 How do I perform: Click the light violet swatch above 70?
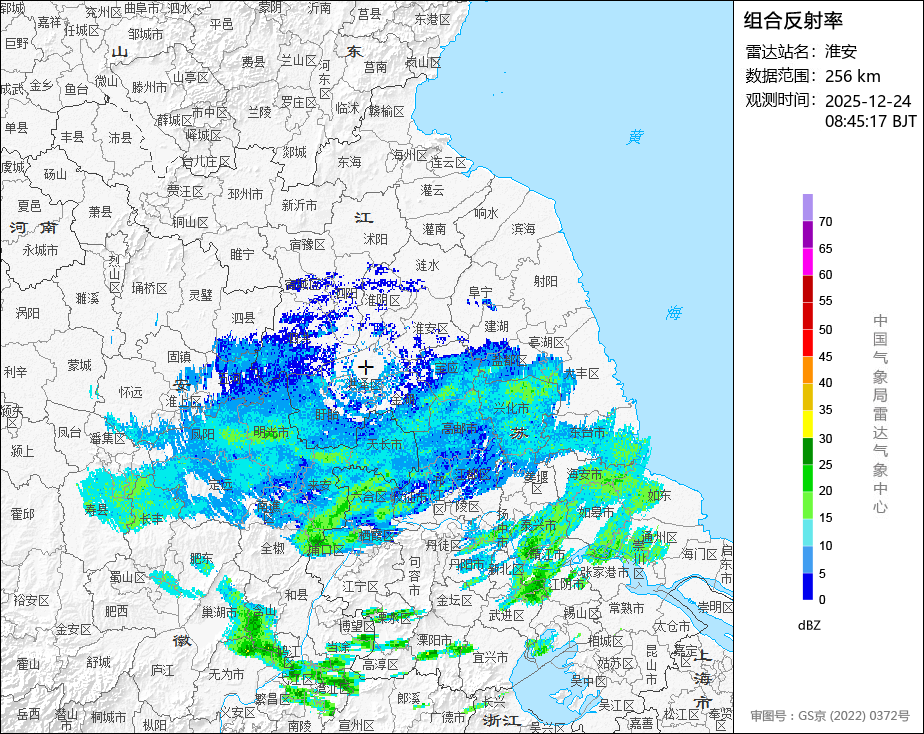(x=807, y=207)
